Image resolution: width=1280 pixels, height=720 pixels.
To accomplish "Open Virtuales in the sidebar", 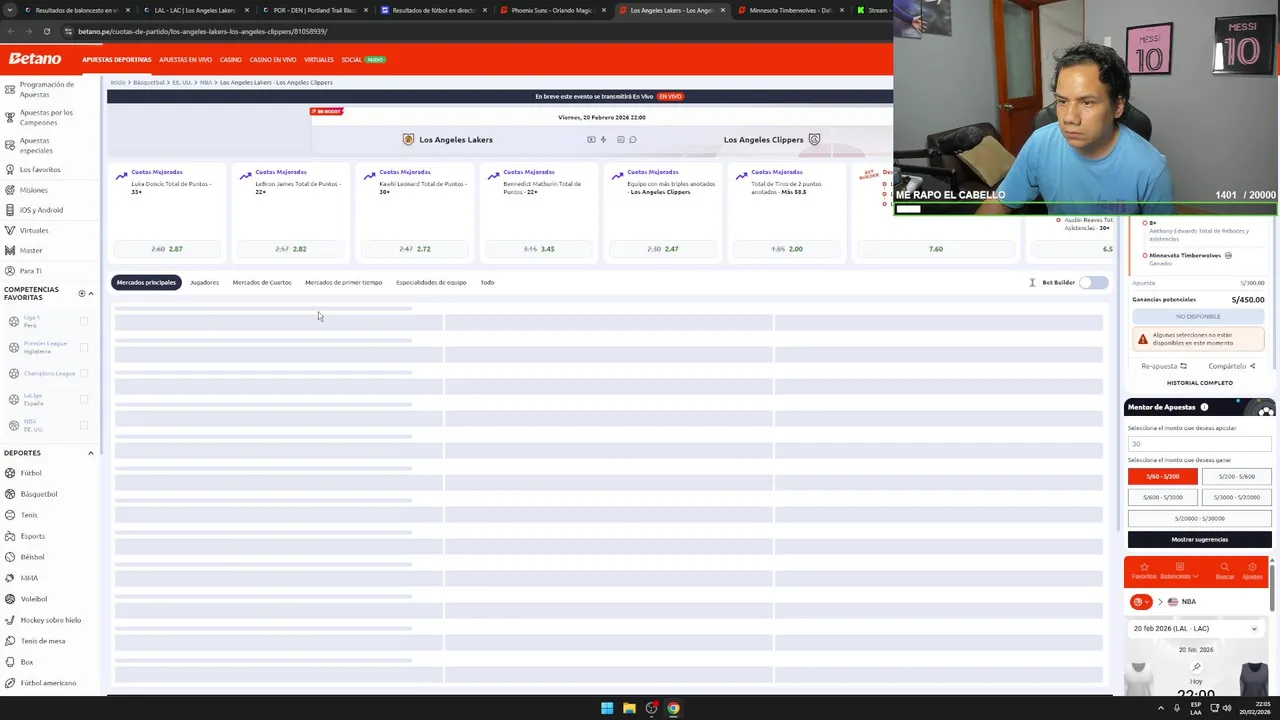I will (x=34, y=230).
